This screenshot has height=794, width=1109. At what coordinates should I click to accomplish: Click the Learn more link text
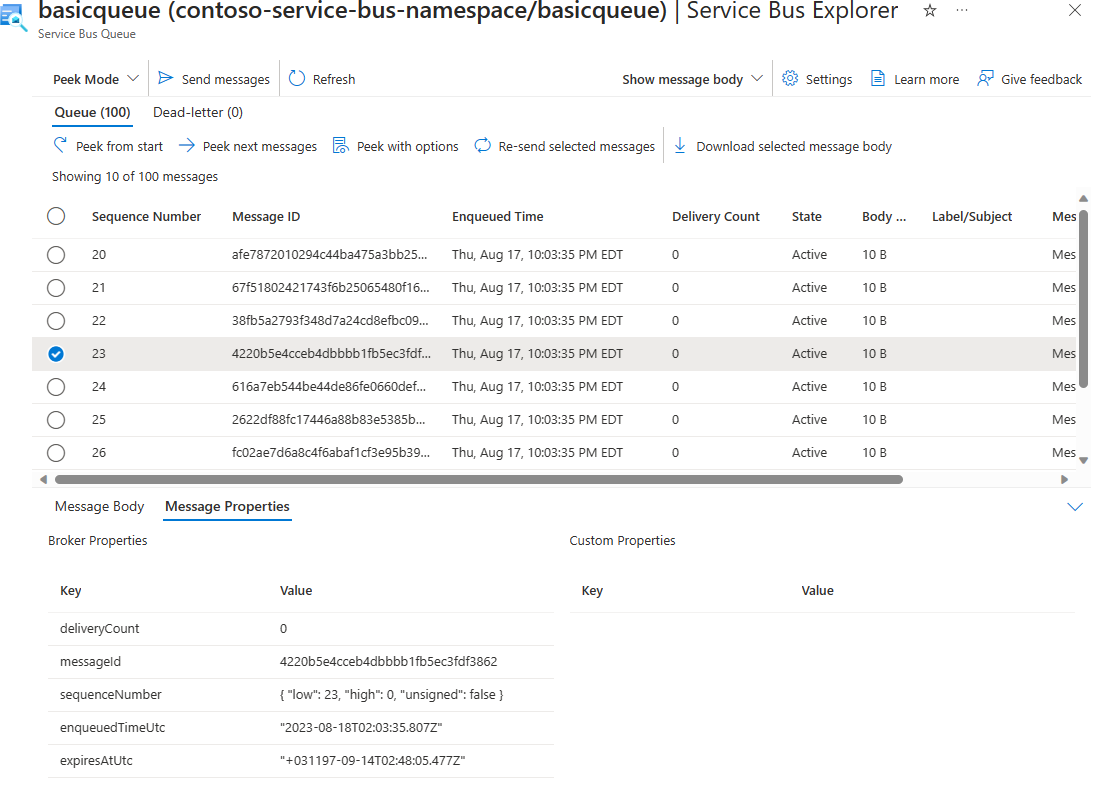click(927, 79)
